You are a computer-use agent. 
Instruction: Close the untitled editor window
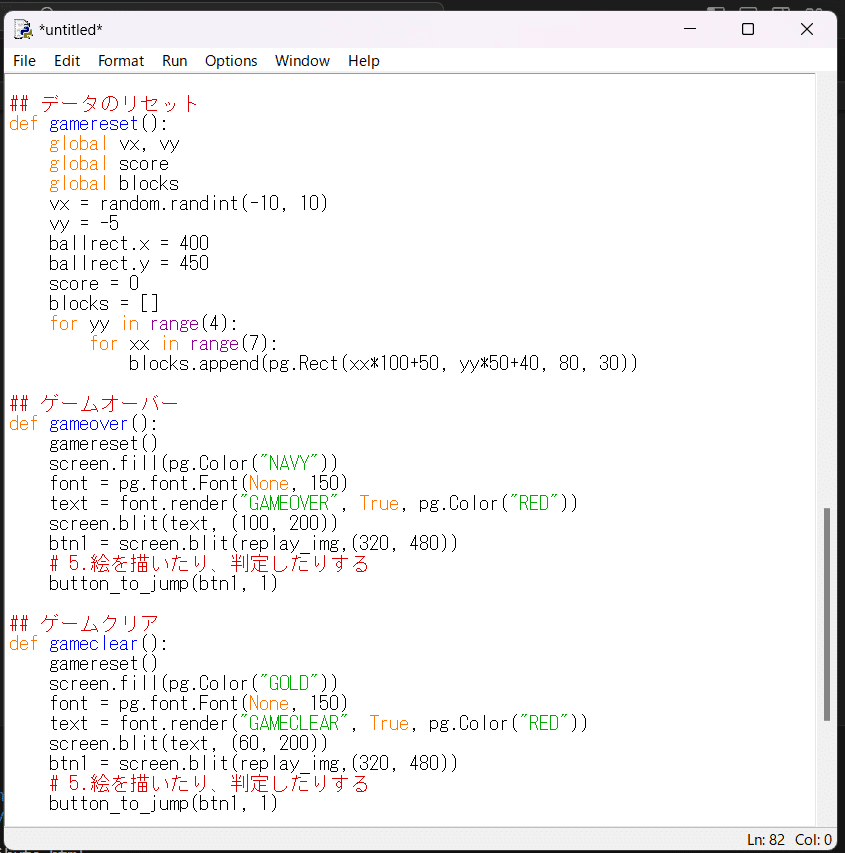807,29
